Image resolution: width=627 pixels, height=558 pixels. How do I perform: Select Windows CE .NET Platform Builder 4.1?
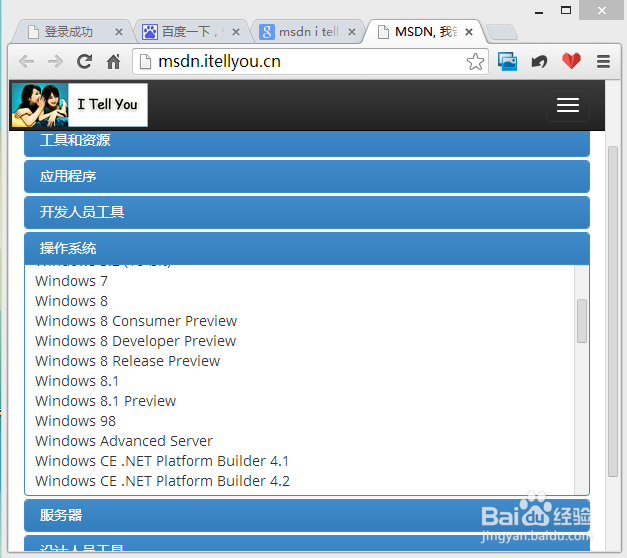tap(162, 461)
